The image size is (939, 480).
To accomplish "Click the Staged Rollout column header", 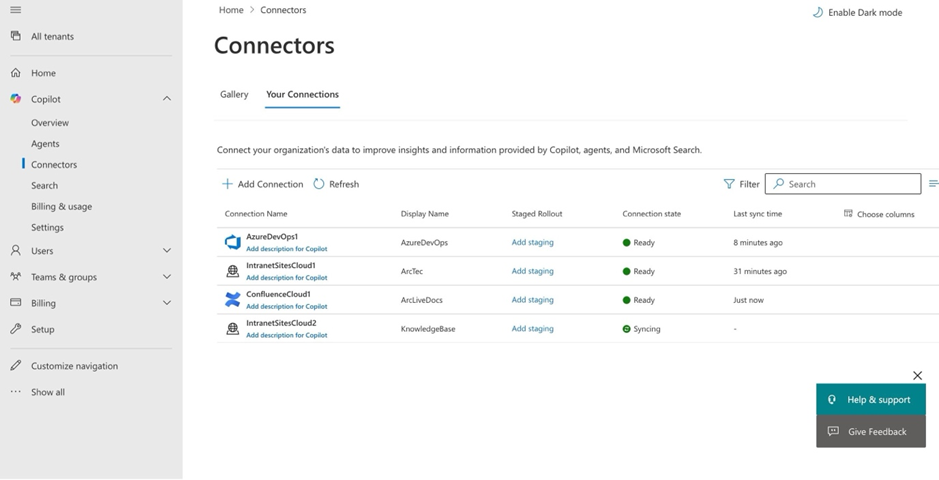I will (x=537, y=214).
